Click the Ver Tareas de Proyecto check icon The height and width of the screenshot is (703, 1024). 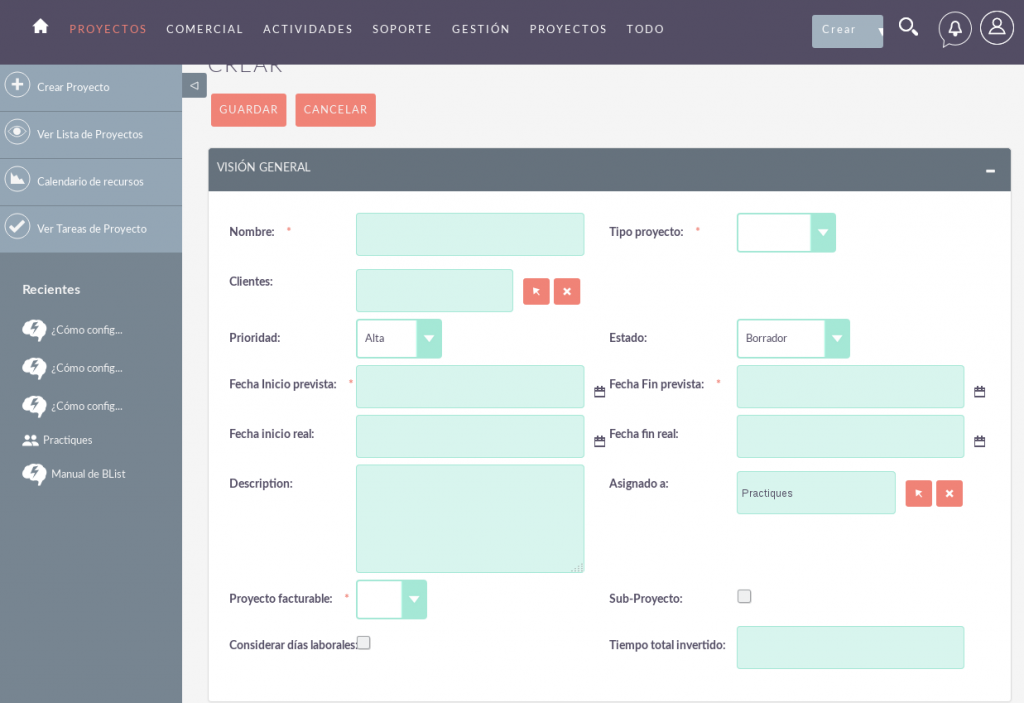[x=17, y=229]
